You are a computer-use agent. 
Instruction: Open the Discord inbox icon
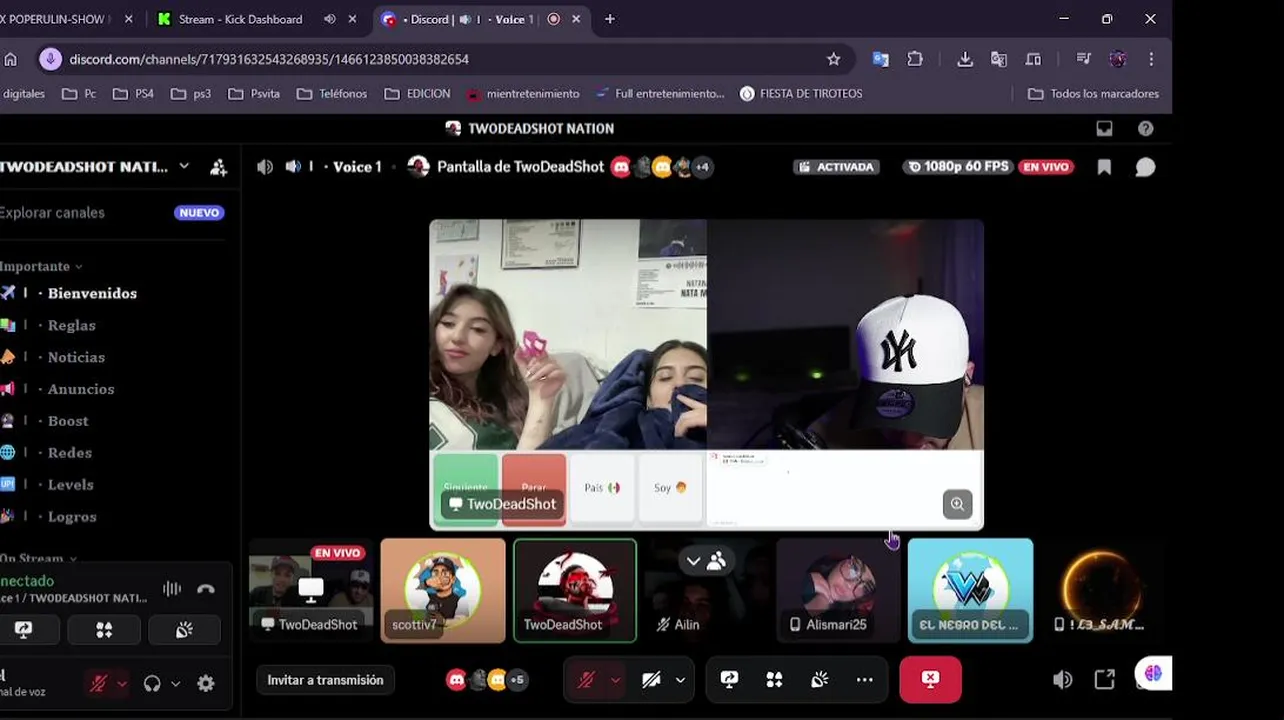pyautogui.click(x=1104, y=128)
